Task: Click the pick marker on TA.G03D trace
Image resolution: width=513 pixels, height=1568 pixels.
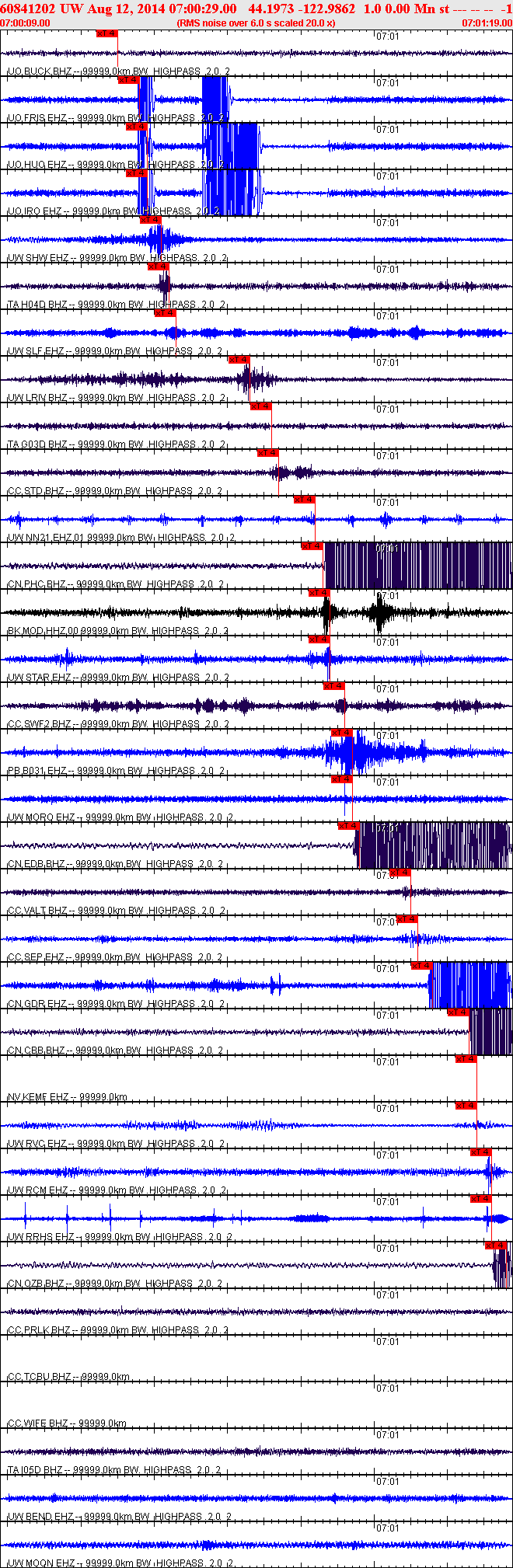Action: point(260,406)
